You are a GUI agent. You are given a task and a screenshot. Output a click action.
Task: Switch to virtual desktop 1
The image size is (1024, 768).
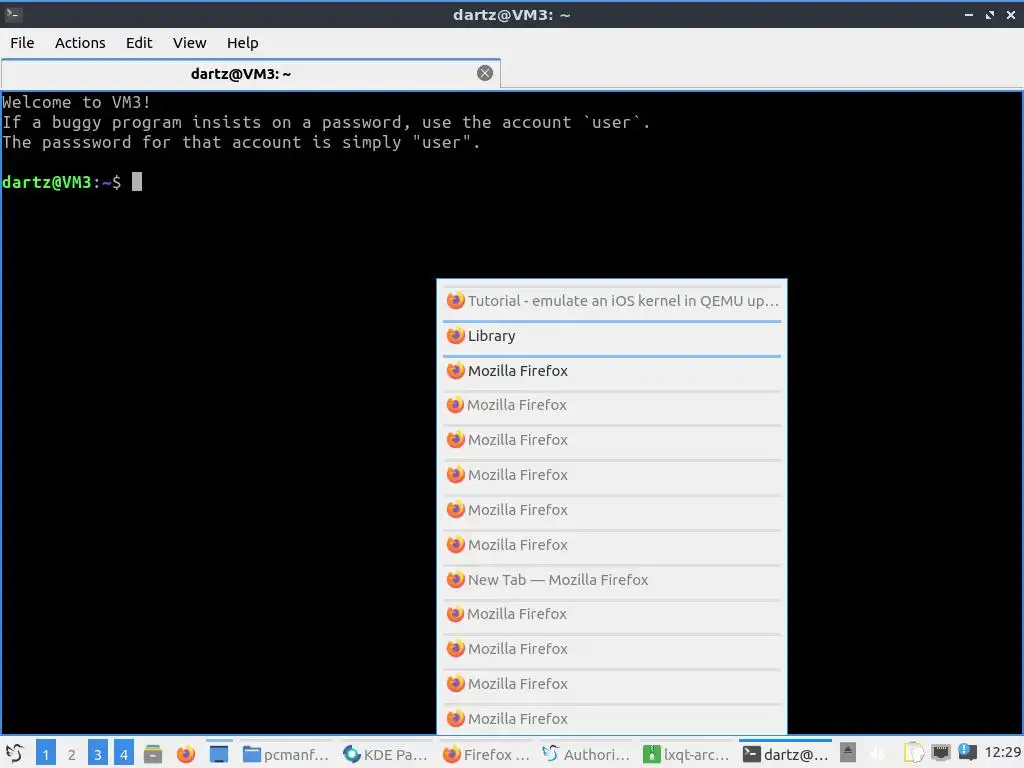tap(46, 754)
